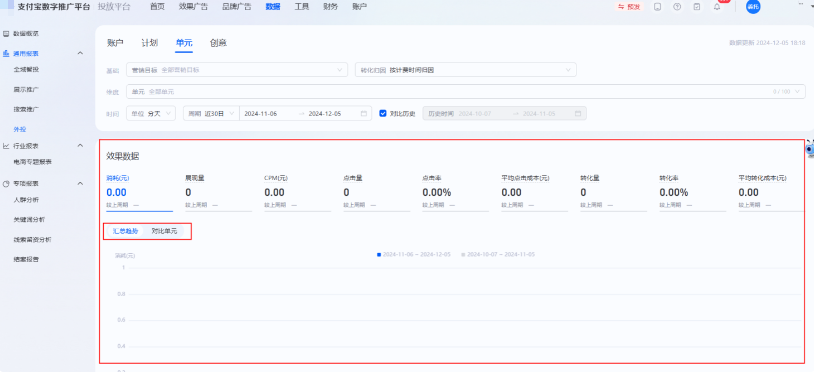814x373 pixels.
Task: Select the 对比单元 chart toggle
Action: (x=164, y=231)
